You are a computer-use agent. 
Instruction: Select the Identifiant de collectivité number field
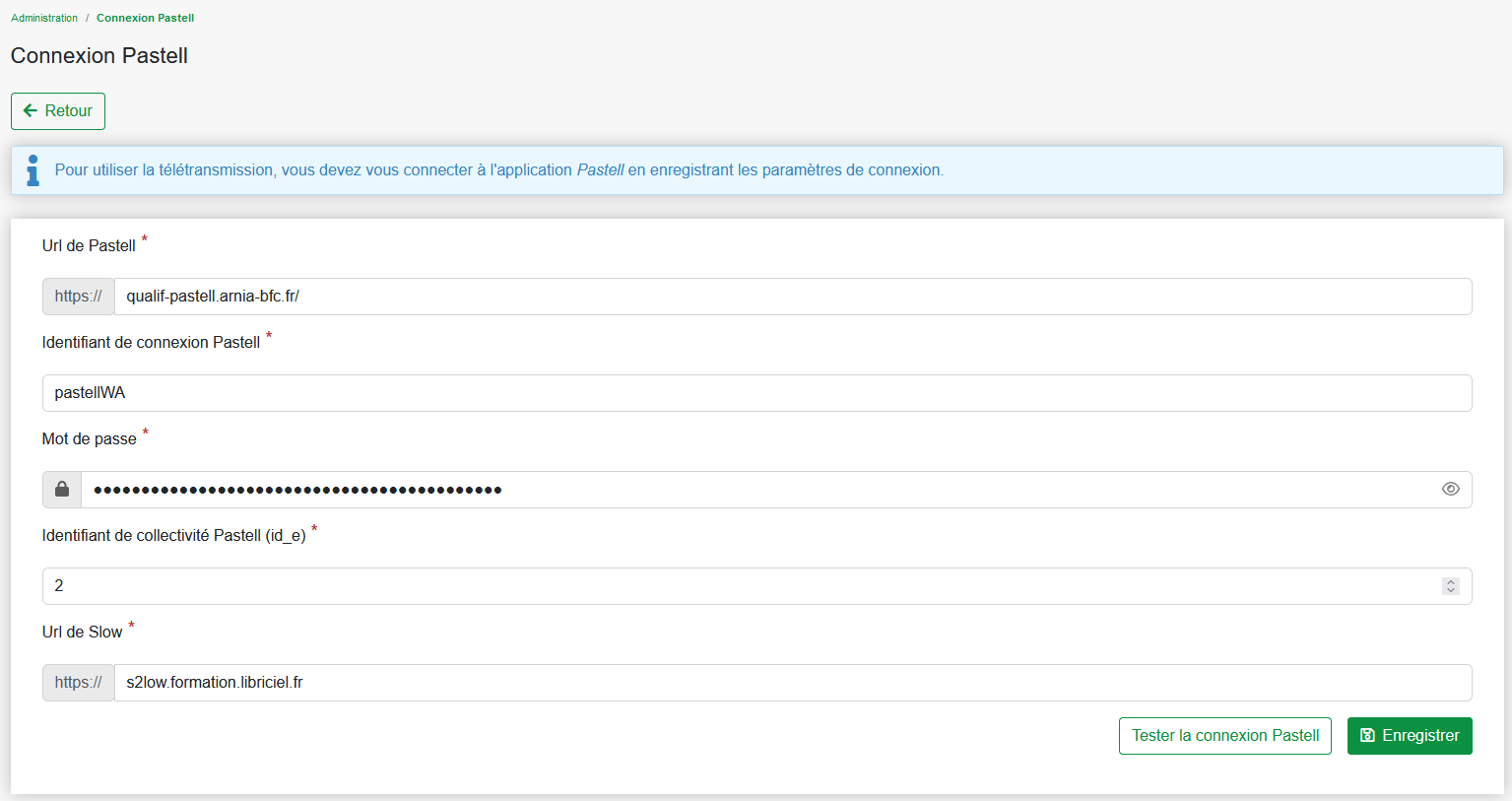(739, 586)
